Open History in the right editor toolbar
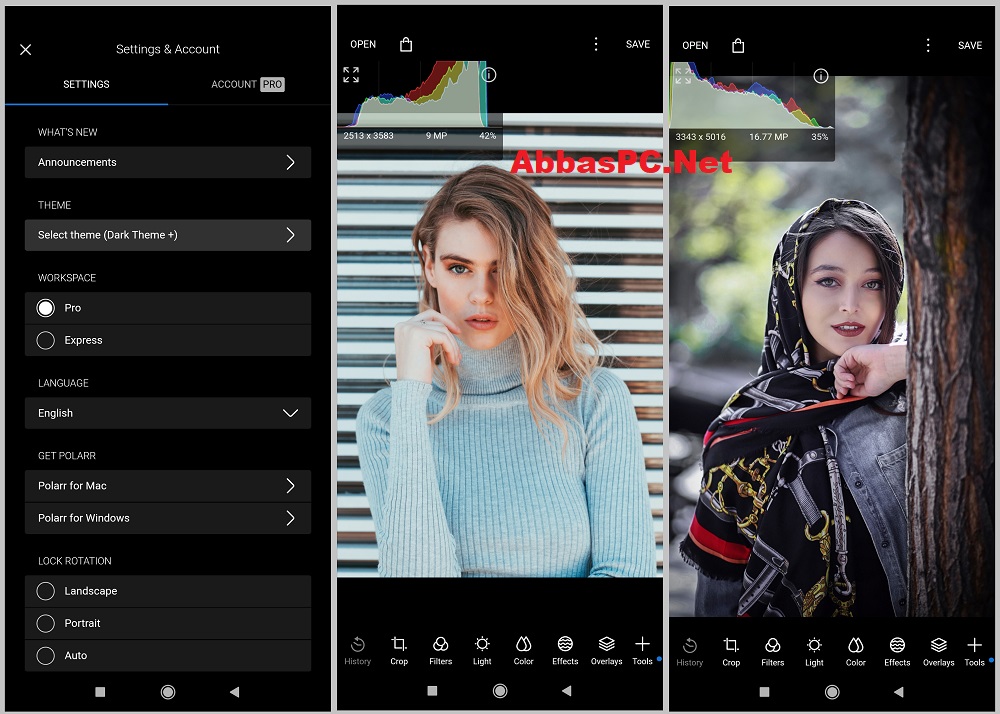Screen dimensions: 1000x714 tap(689, 652)
